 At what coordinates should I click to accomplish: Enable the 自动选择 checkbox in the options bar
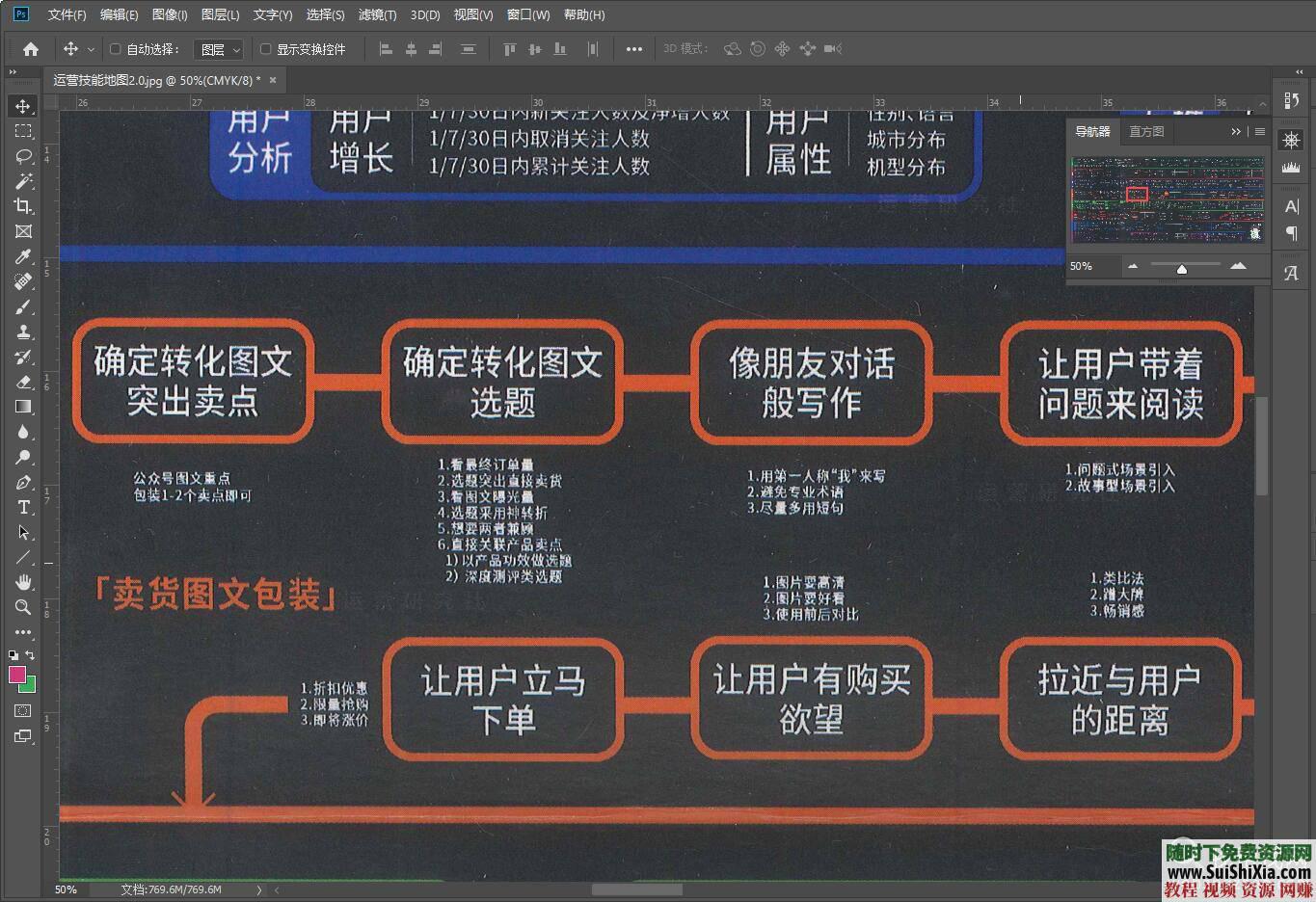[115, 49]
